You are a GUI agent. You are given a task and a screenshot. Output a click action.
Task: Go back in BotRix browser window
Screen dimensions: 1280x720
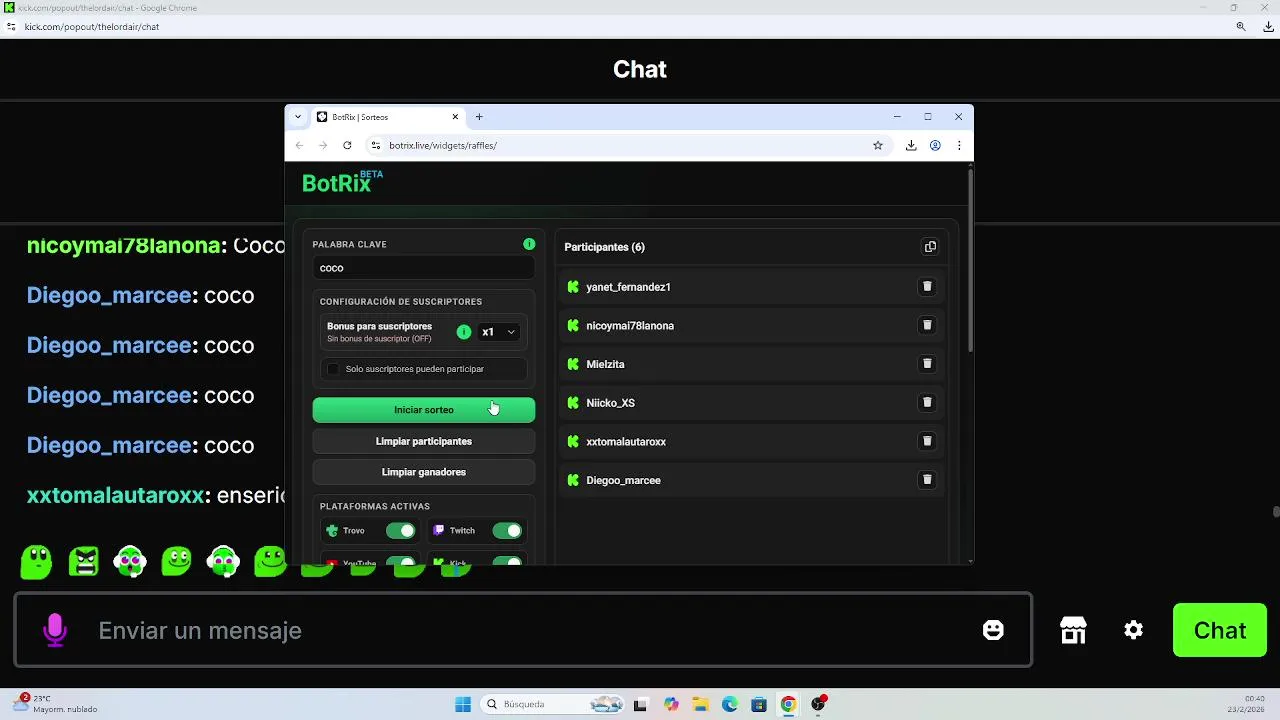(299, 145)
